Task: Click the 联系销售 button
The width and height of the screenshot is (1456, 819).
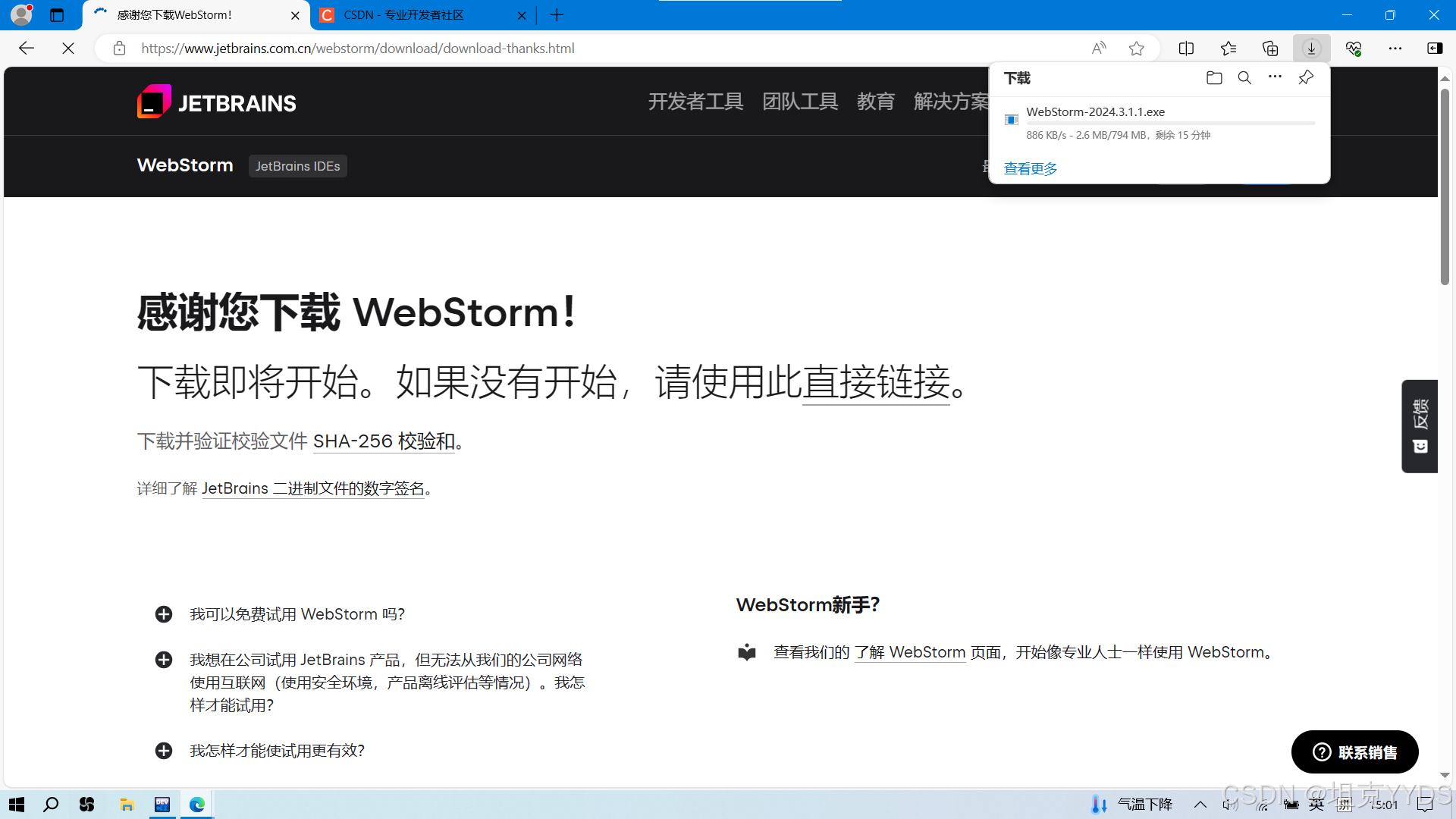Action: [1355, 752]
